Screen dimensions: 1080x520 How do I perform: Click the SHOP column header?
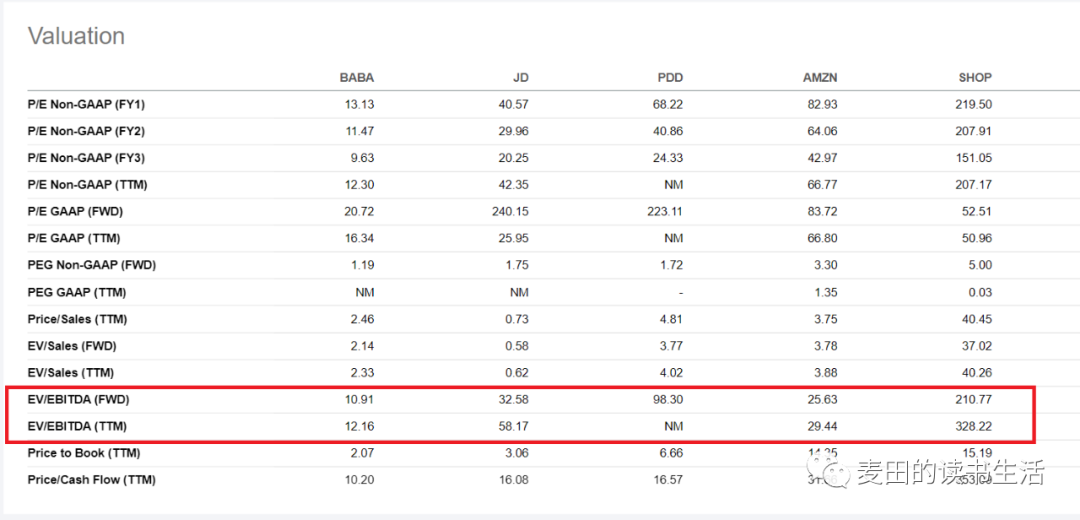click(975, 78)
